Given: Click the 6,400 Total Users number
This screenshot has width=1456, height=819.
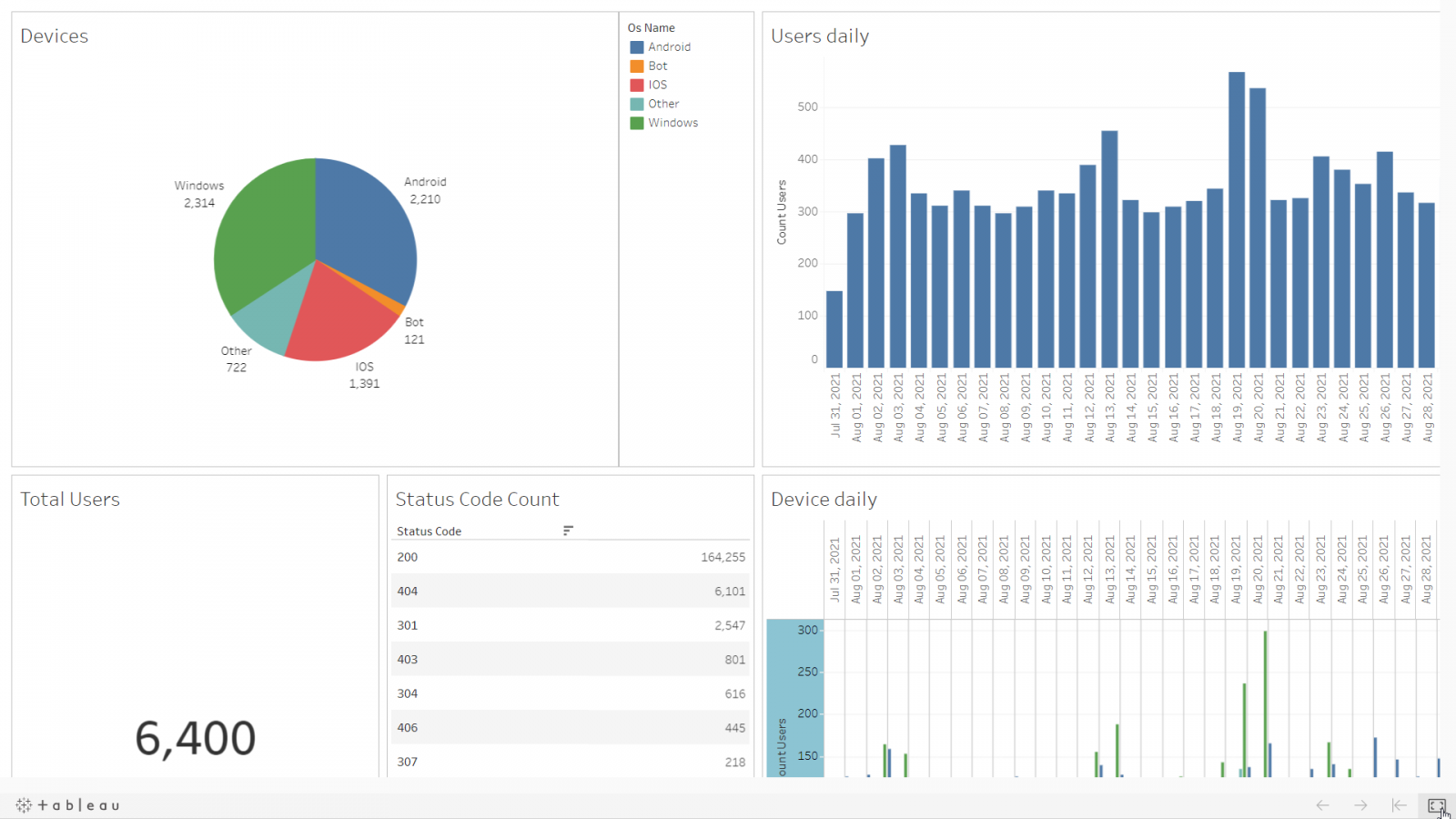Looking at the screenshot, I should pyautogui.click(x=196, y=738).
